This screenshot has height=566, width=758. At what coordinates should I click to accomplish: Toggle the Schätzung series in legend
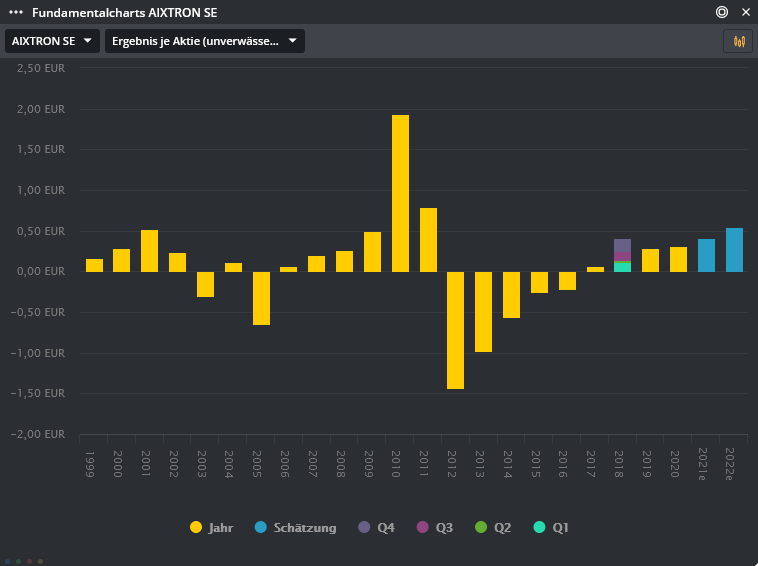296,527
